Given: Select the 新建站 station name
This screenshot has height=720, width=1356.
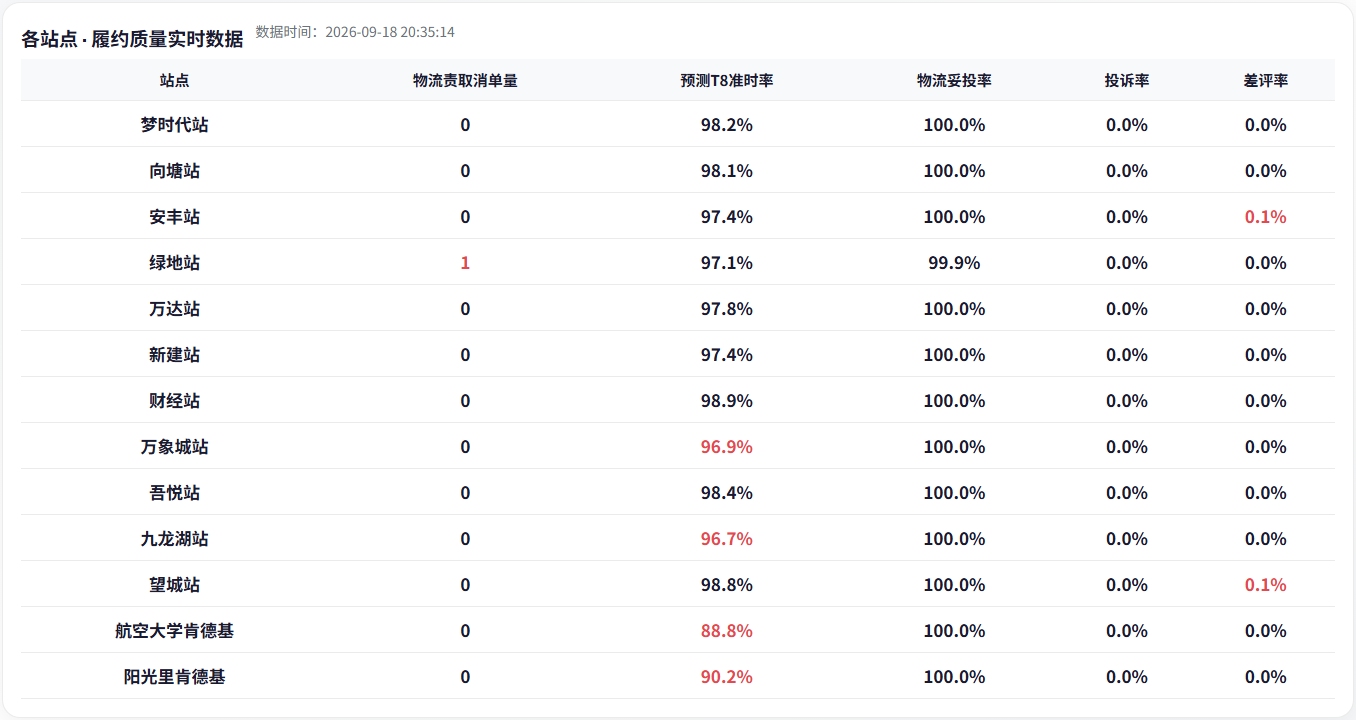Looking at the screenshot, I should point(175,355).
